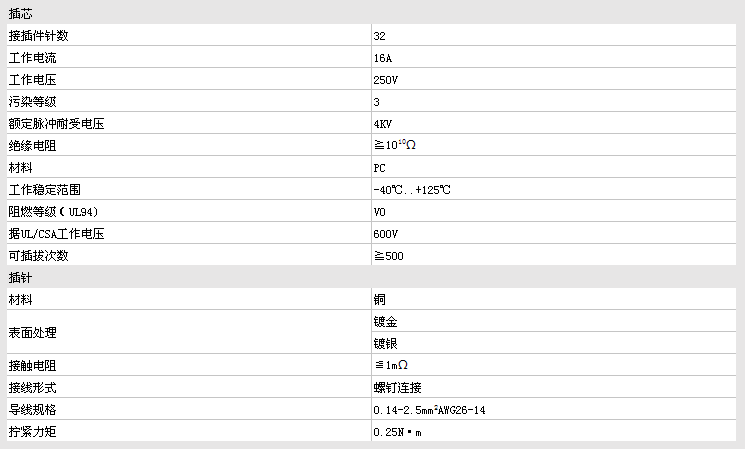The image size is (745, 449).
Task: Click the value 32 cell
Action: tap(379, 36)
